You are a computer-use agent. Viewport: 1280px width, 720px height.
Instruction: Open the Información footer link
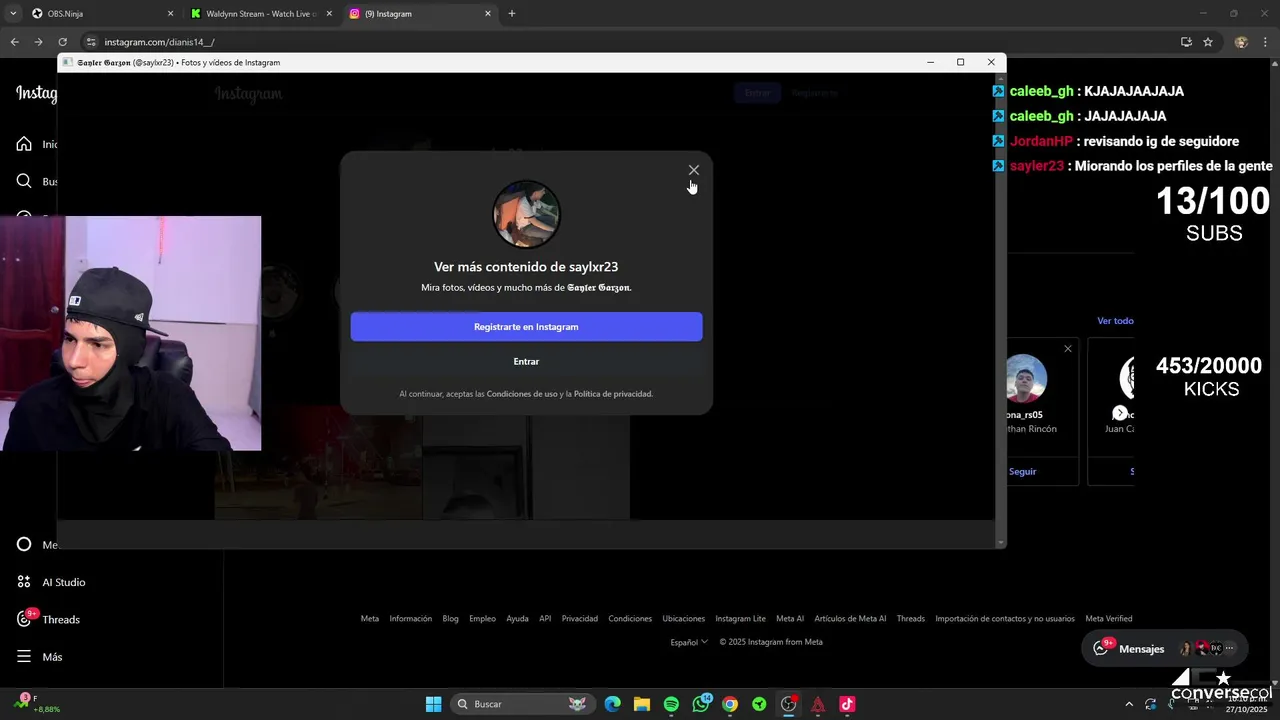411,619
